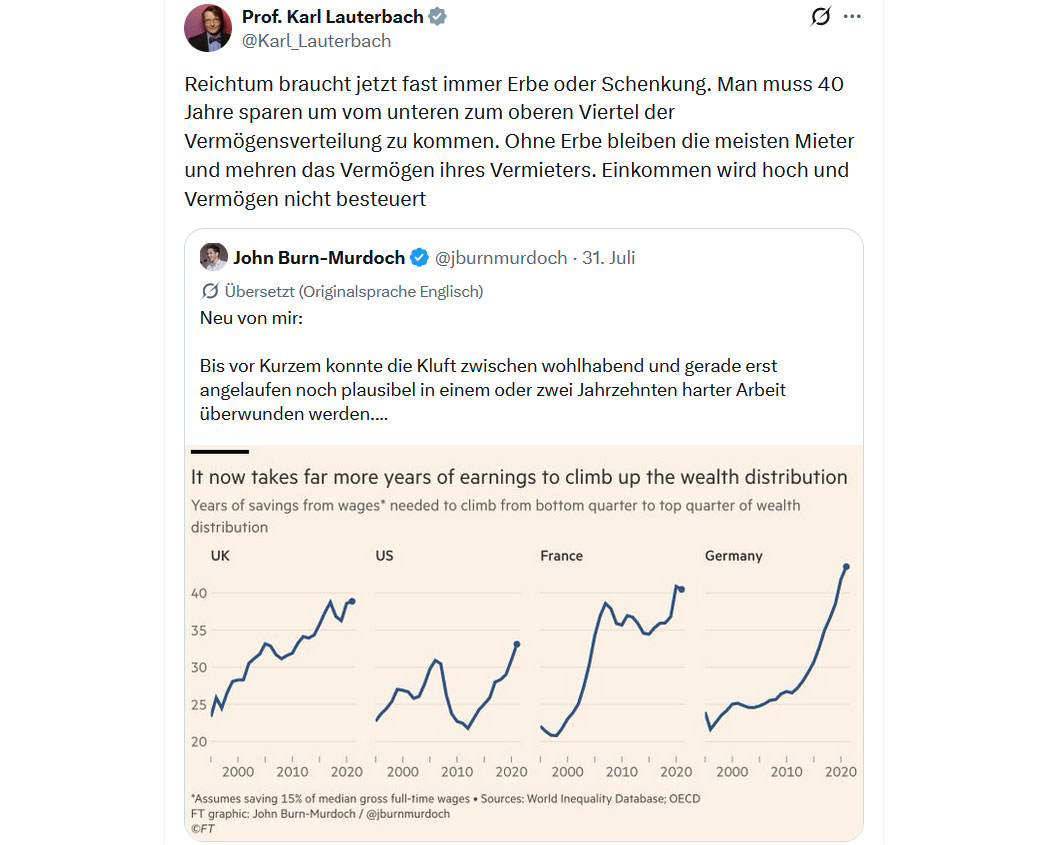
Task: Click the UK chart panel
Action: (x=277, y=663)
